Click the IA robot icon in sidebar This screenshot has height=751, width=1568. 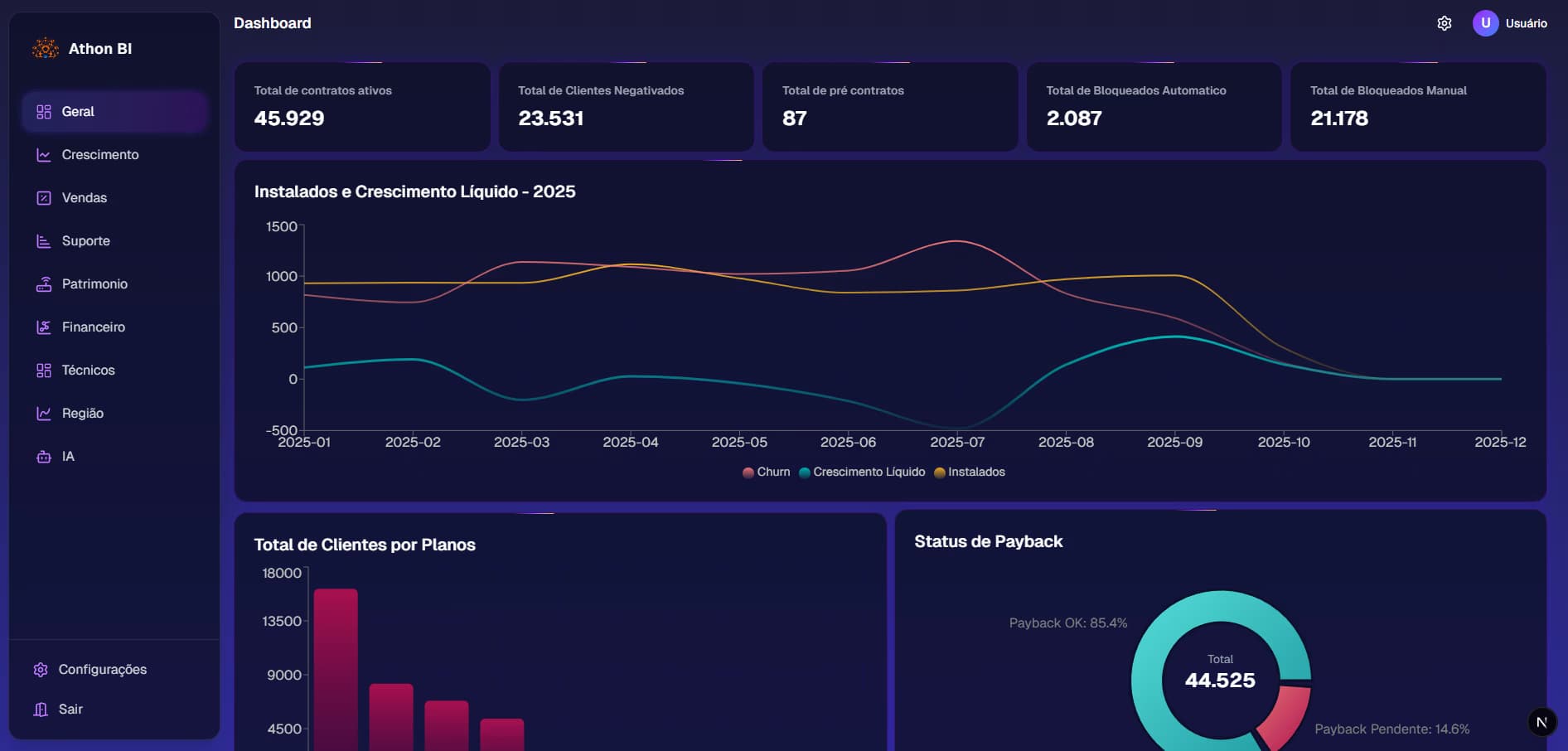(44, 457)
